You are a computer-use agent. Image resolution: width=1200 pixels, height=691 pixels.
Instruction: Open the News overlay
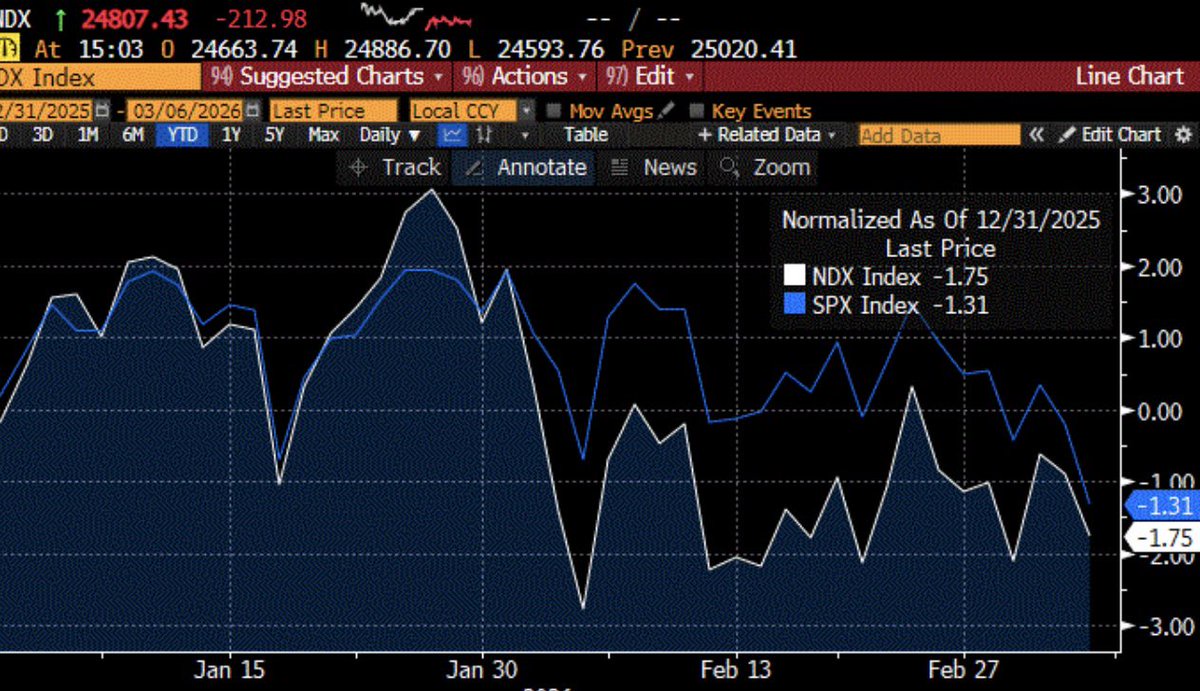point(653,168)
